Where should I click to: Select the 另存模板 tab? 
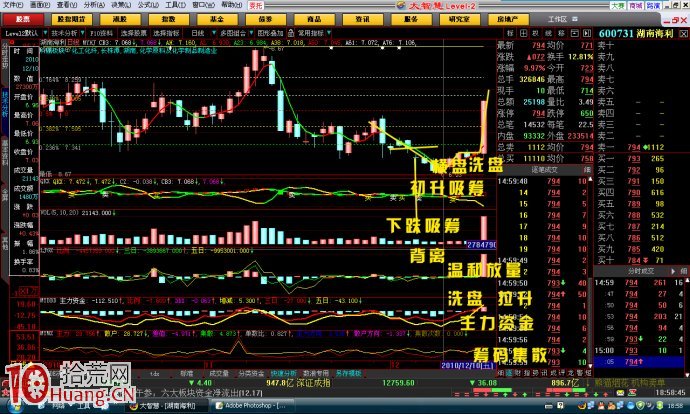coord(349,373)
